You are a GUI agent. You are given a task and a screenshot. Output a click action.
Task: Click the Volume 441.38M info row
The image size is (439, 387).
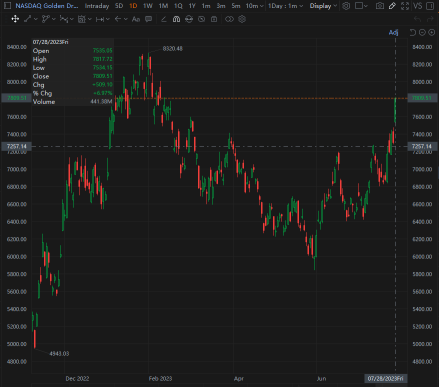click(x=73, y=102)
